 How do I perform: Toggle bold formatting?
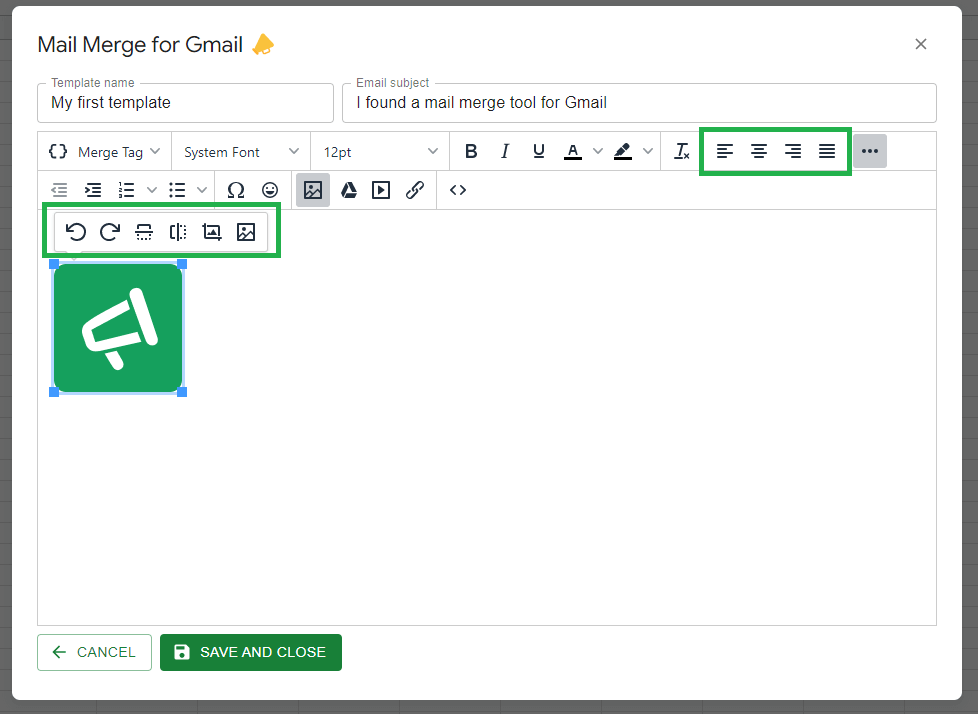click(471, 151)
